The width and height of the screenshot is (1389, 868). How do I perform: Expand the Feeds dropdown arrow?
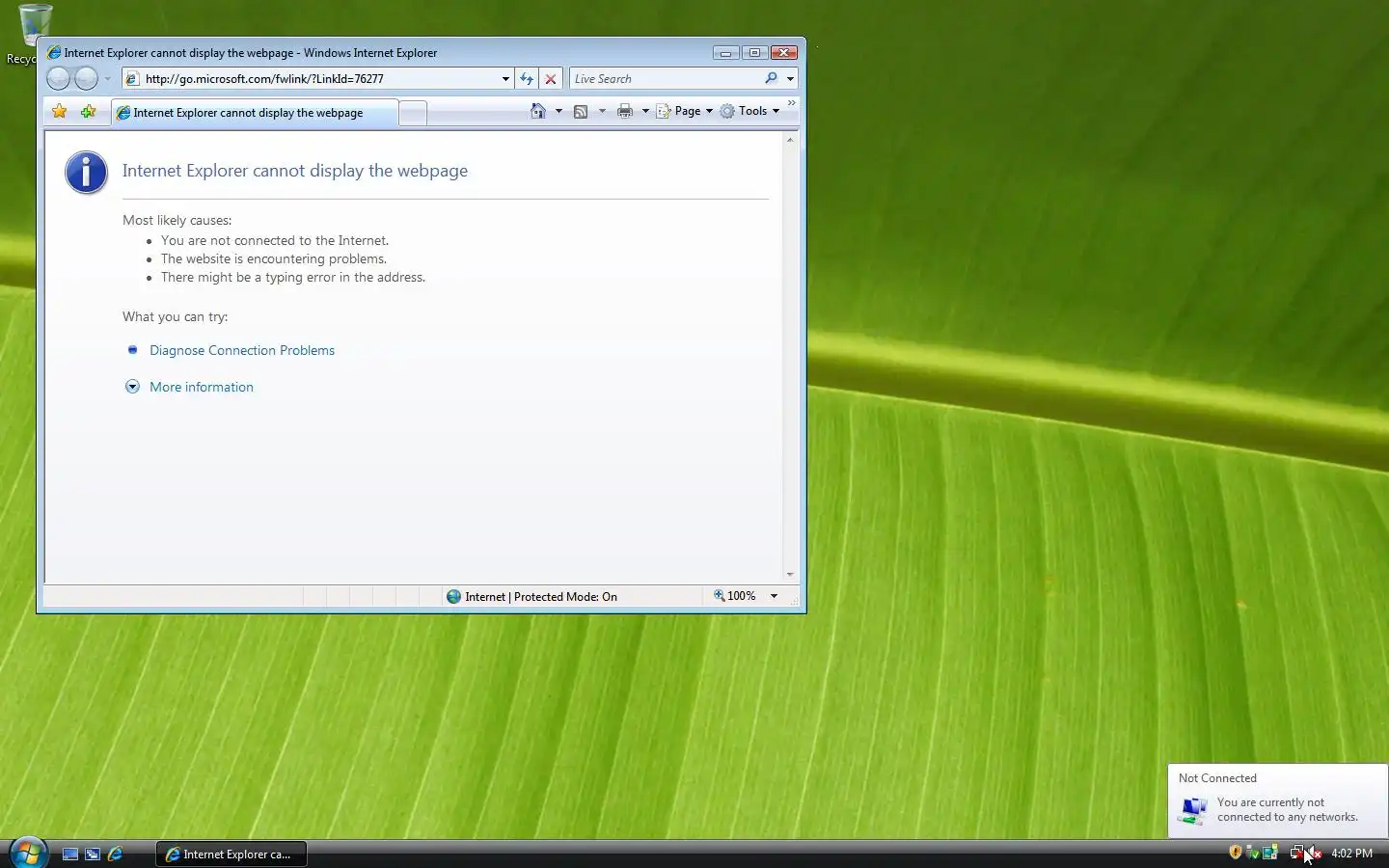click(602, 111)
